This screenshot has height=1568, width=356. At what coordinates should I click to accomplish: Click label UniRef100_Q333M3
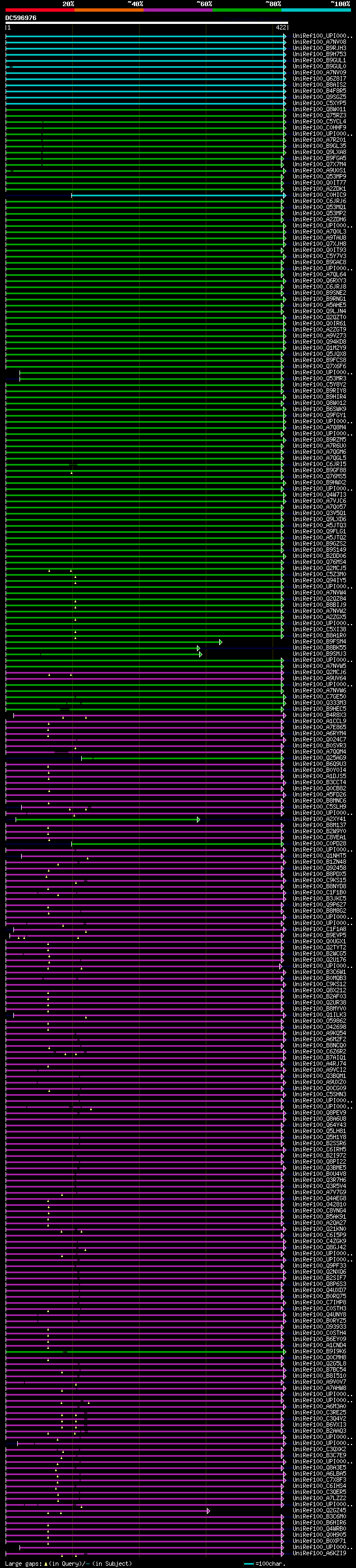[x=319, y=703]
